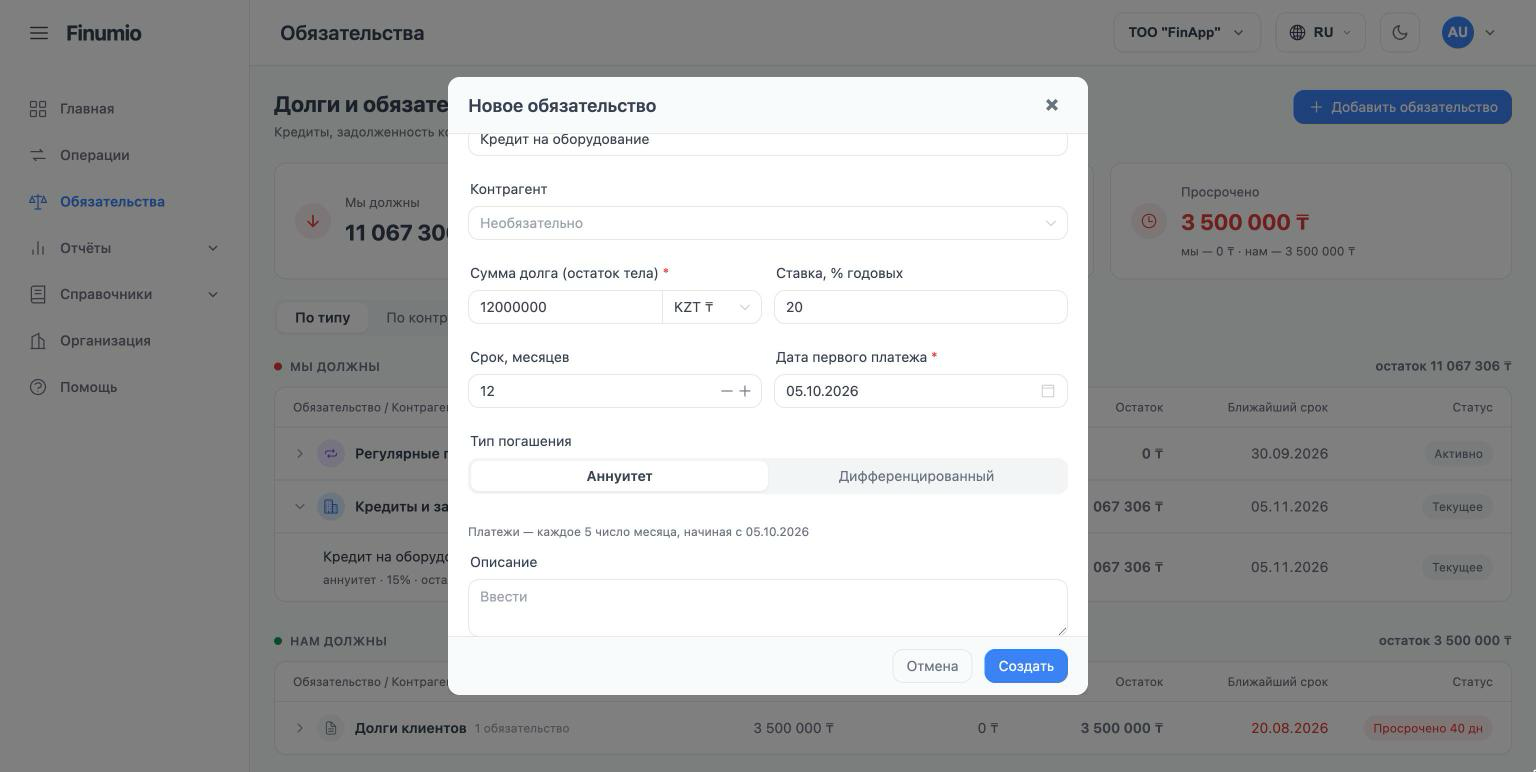Click the Отчёты chart icon in sidebar
This screenshot has height=772, width=1536.
(x=38, y=248)
